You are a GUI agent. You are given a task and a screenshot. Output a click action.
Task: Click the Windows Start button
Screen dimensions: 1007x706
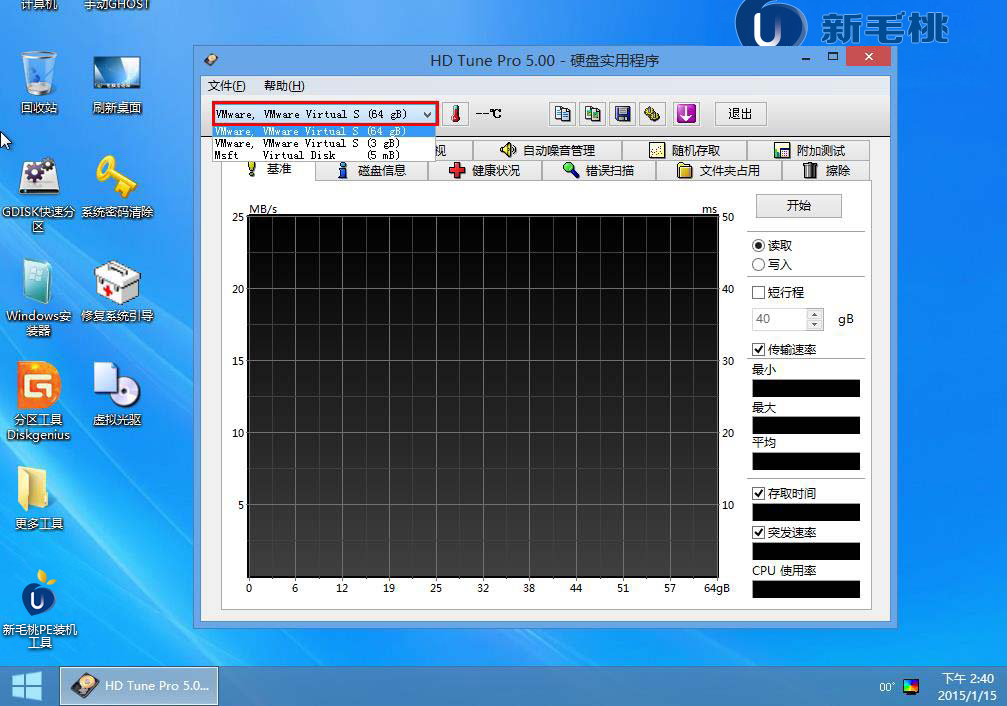click(27, 685)
